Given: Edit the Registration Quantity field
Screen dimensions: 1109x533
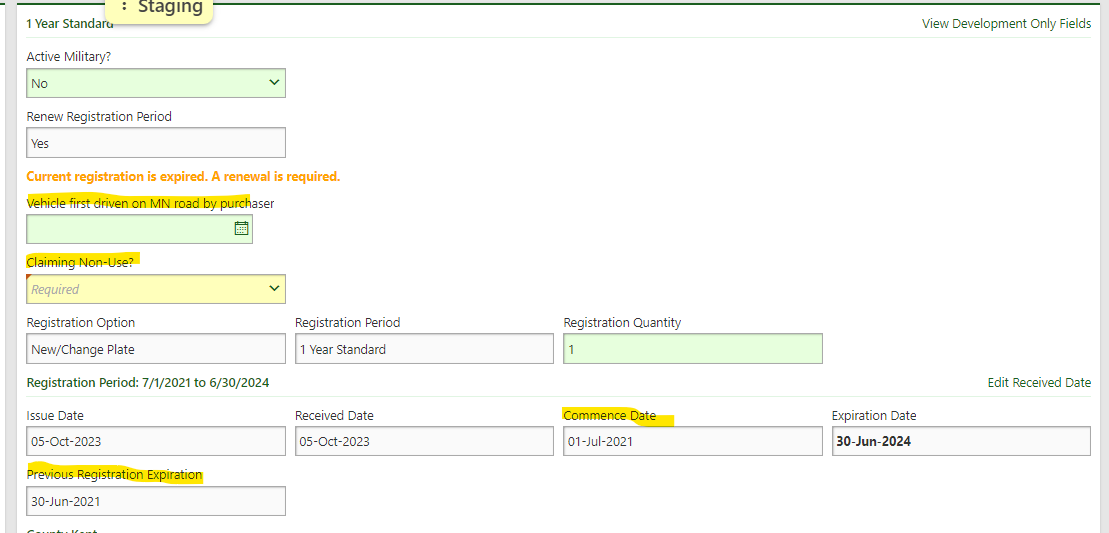Looking at the screenshot, I should [692, 349].
